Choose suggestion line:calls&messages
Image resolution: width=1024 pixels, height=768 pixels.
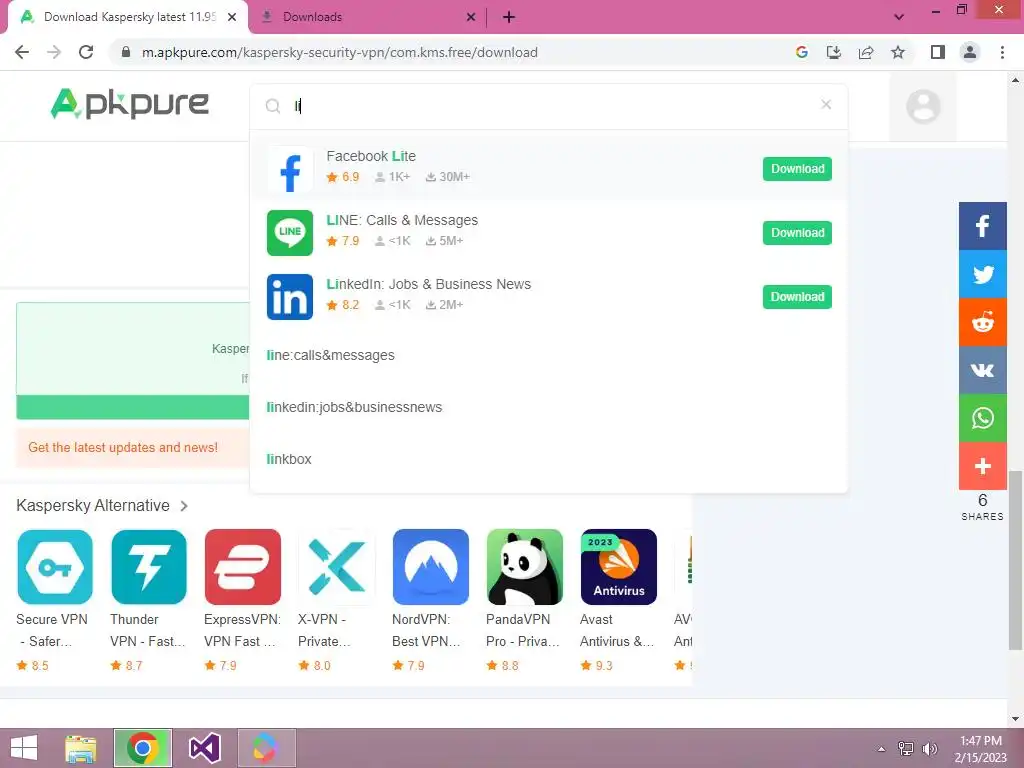(x=330, y=355)
